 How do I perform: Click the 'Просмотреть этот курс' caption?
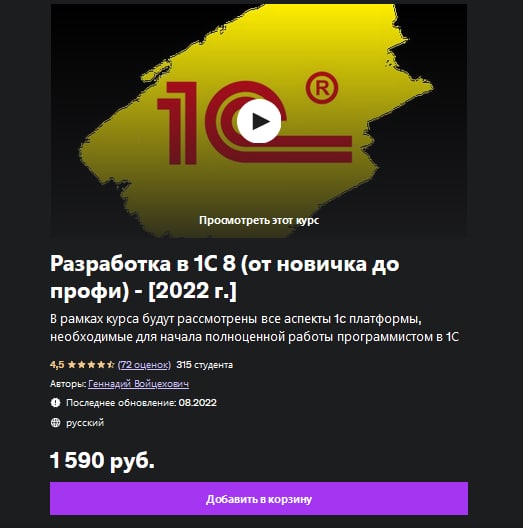click(259, 220)
